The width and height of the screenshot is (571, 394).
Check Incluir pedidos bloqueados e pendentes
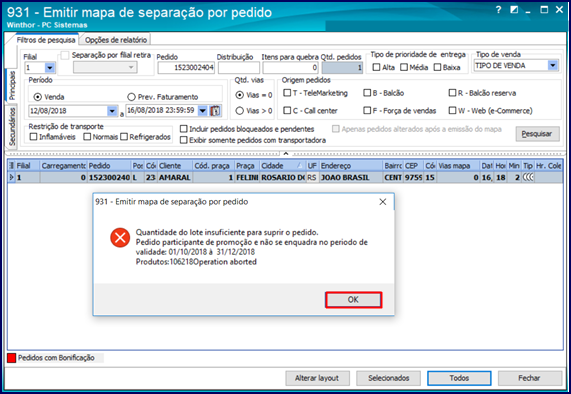pyautogui.click(x=184, y=129)
